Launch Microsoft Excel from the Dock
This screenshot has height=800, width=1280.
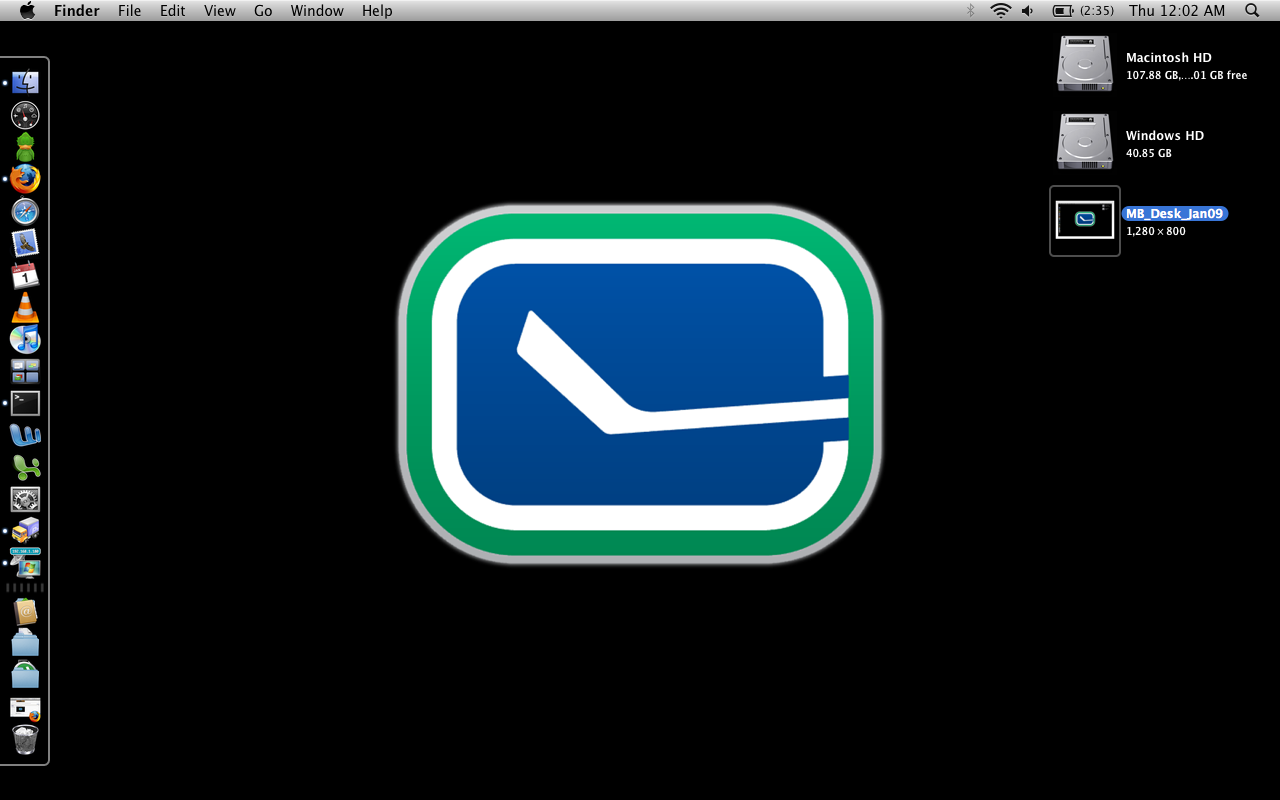[25, 467]
